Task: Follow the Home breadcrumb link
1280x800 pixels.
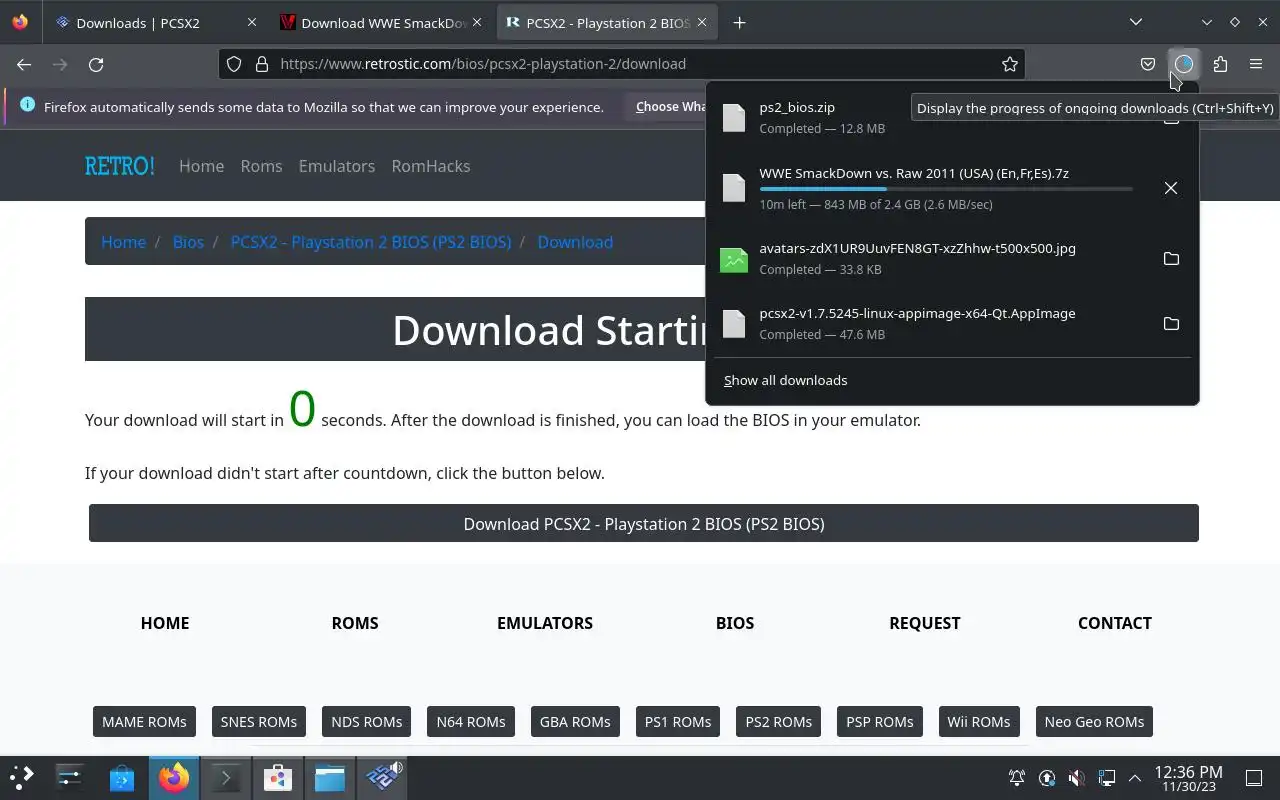Action: [123, 242]
